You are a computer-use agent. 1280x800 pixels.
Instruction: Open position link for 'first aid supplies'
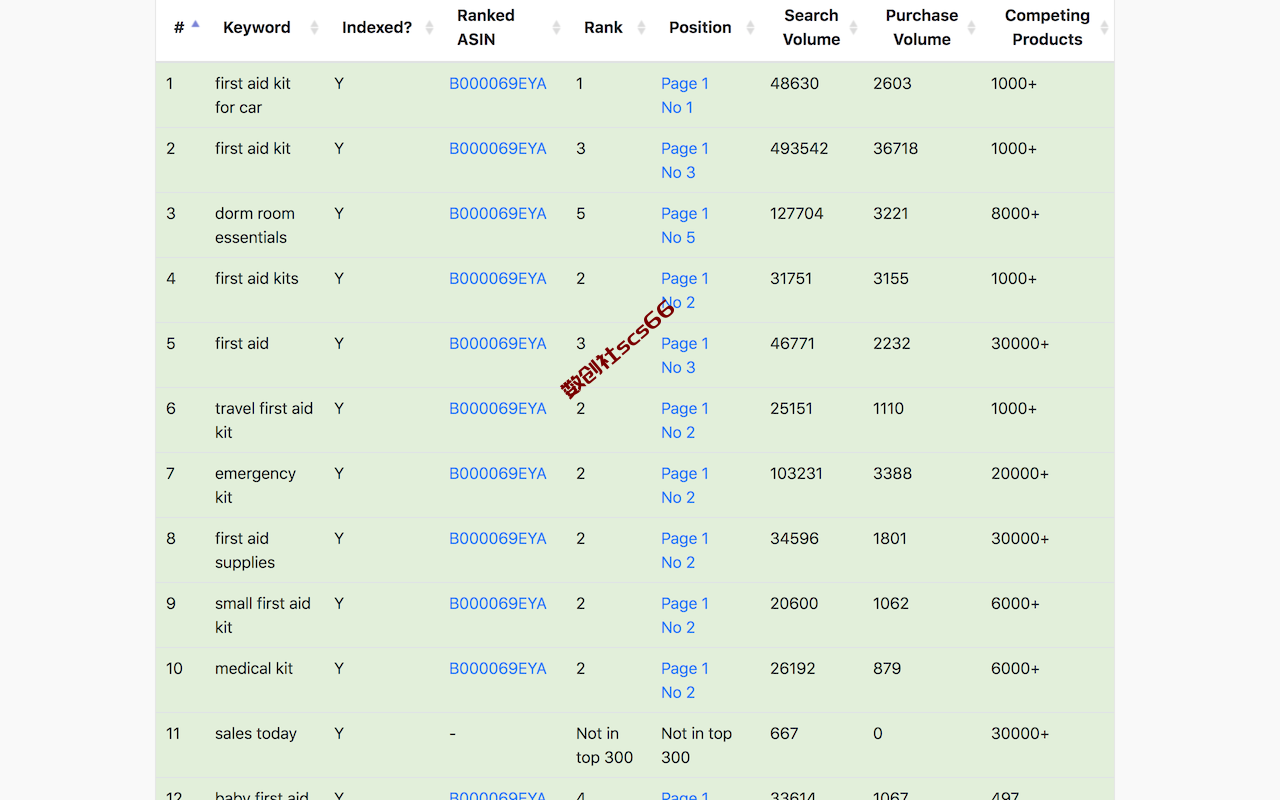tap(685, 551)
